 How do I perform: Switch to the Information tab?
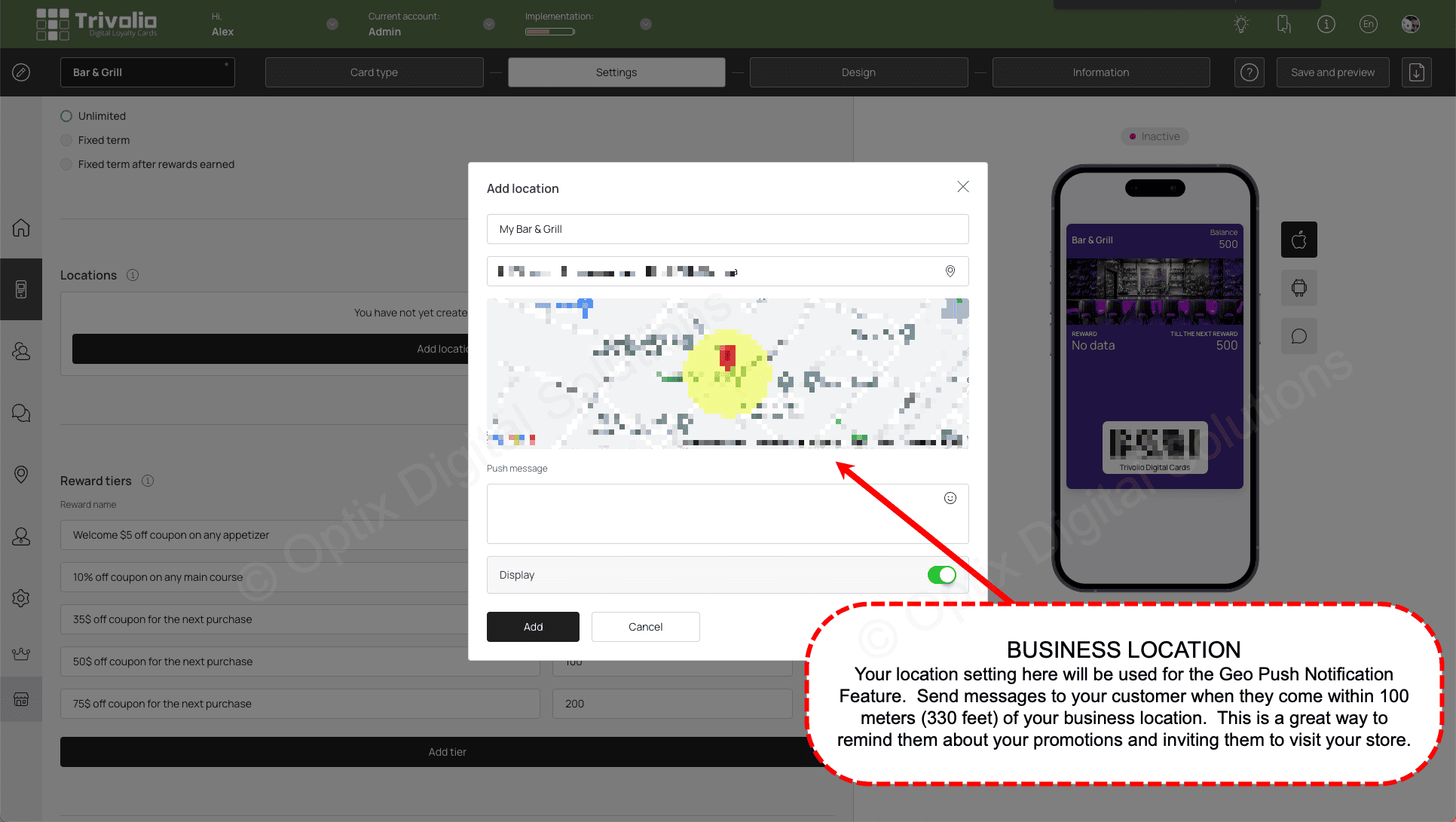[x=1100, y=72]
